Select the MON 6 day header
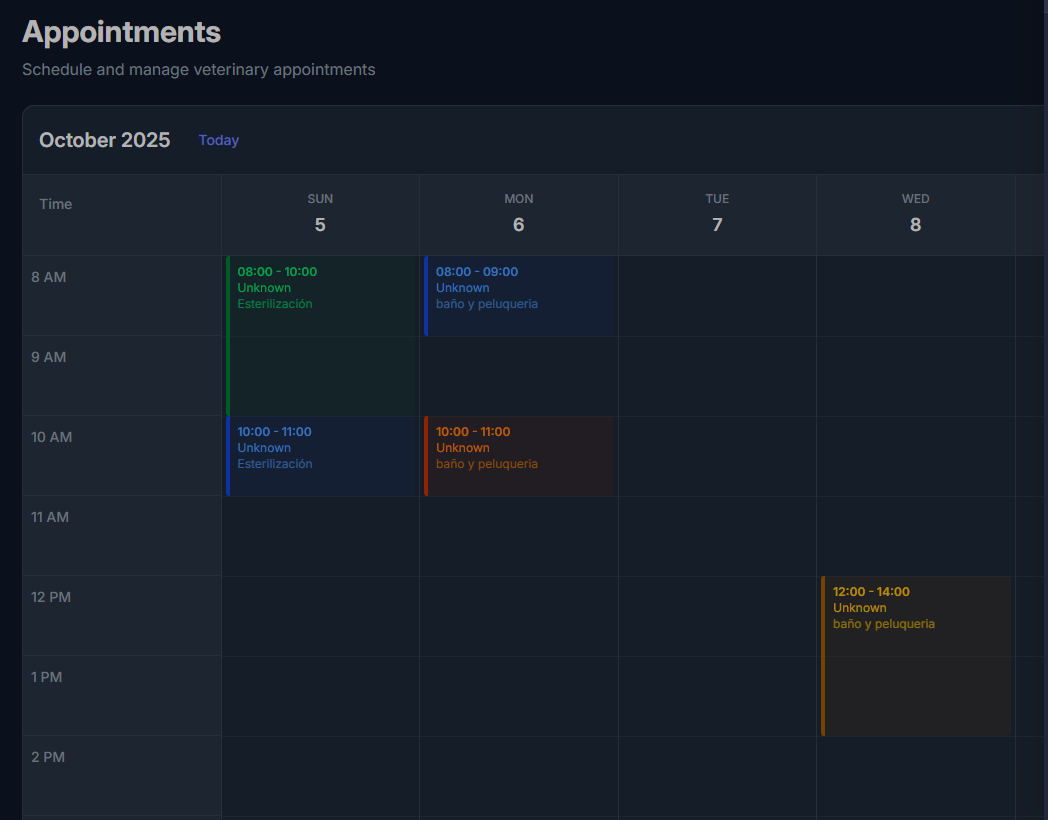1048x820 pixels. 518,214
